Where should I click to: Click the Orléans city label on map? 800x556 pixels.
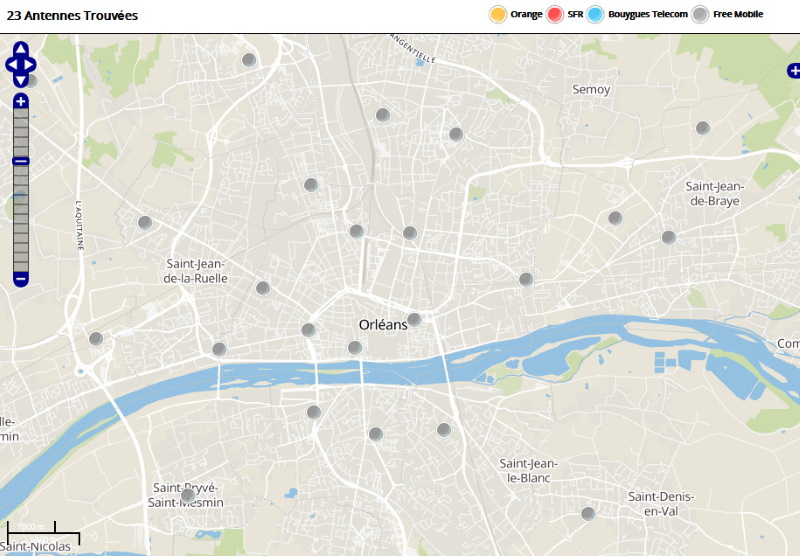pos(383,325)
